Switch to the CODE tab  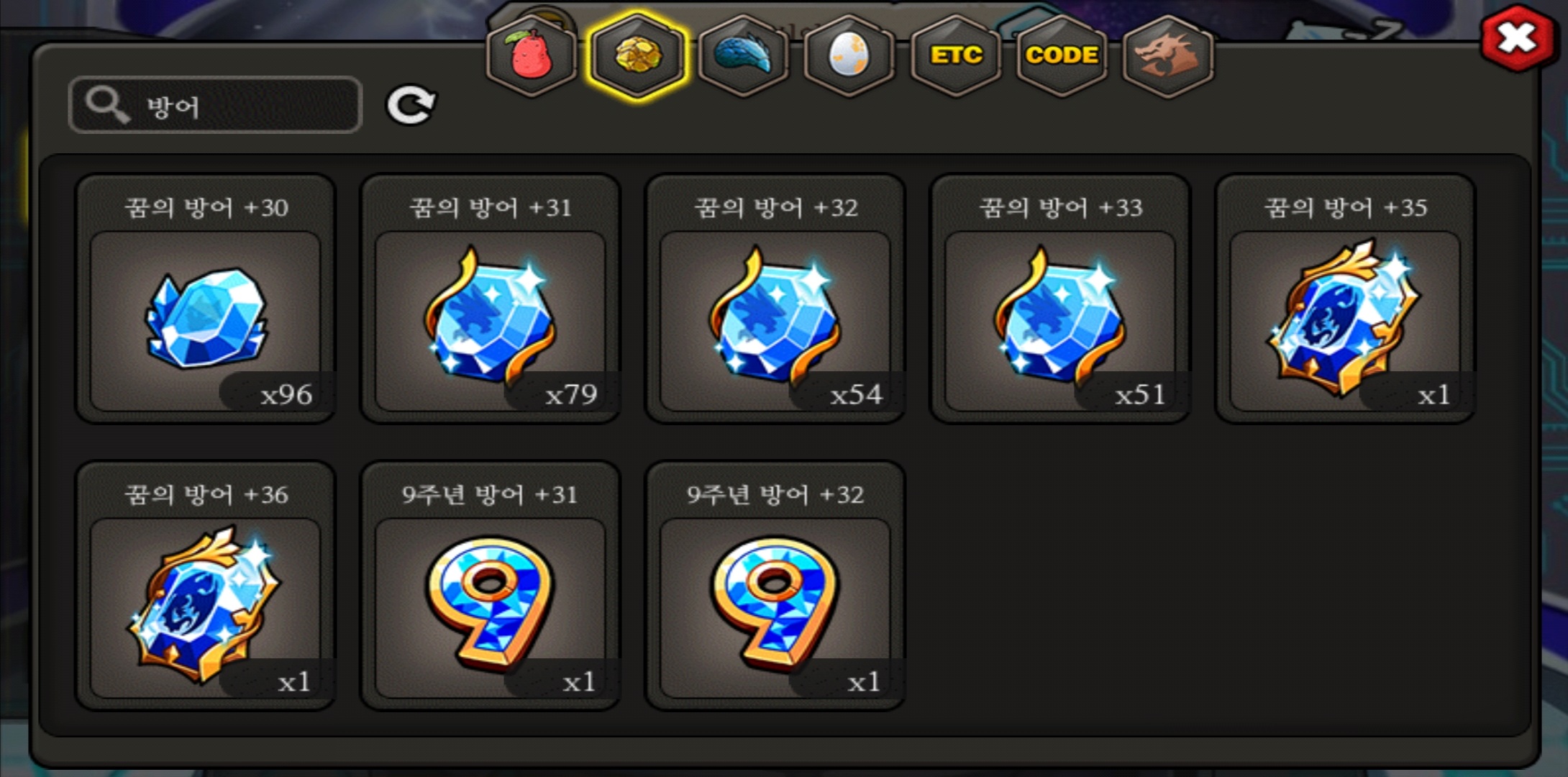pyautogui.click(x=1062, y=56)
